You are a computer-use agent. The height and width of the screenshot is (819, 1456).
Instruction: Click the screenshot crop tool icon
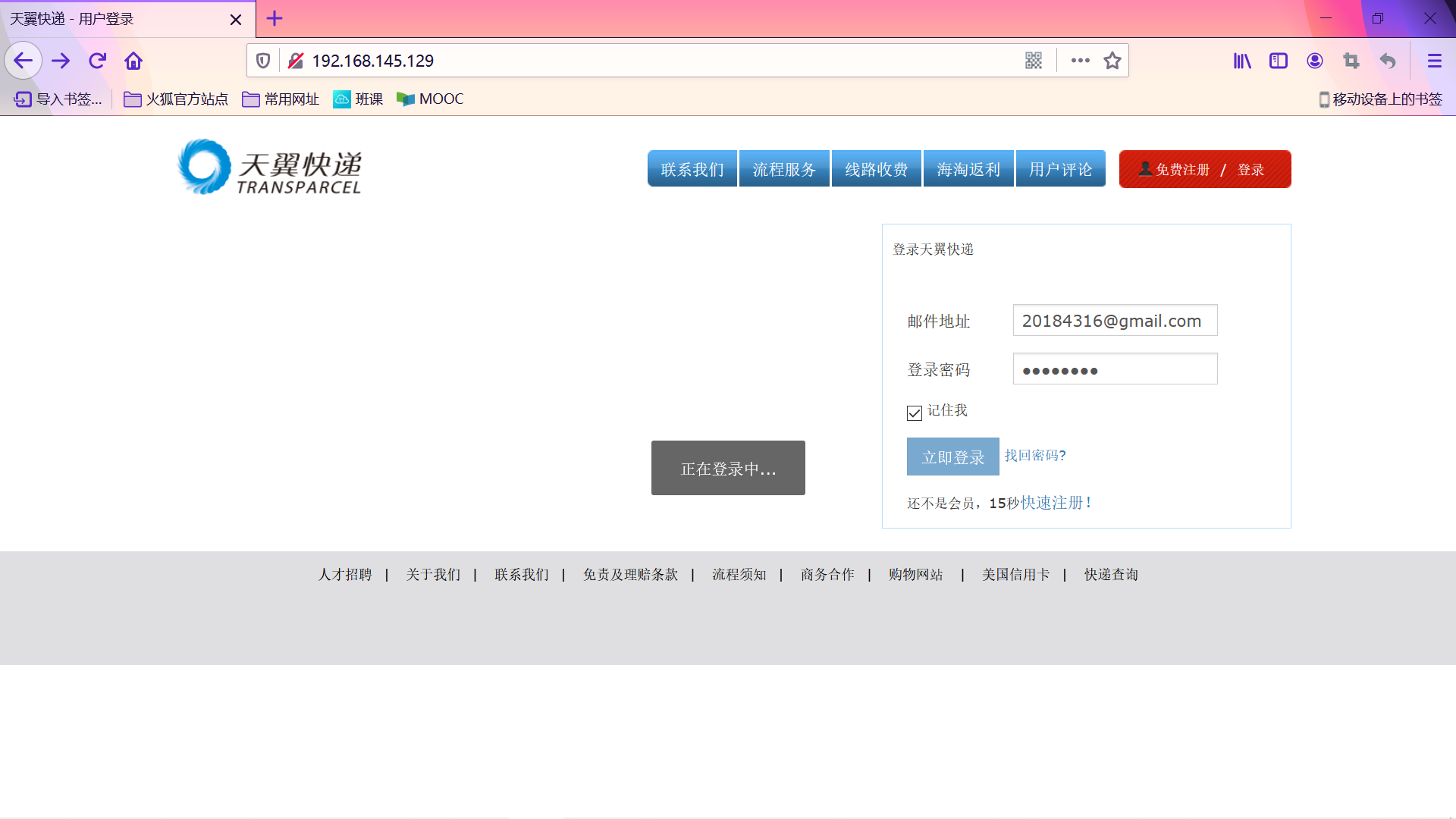pos(1351,61)
